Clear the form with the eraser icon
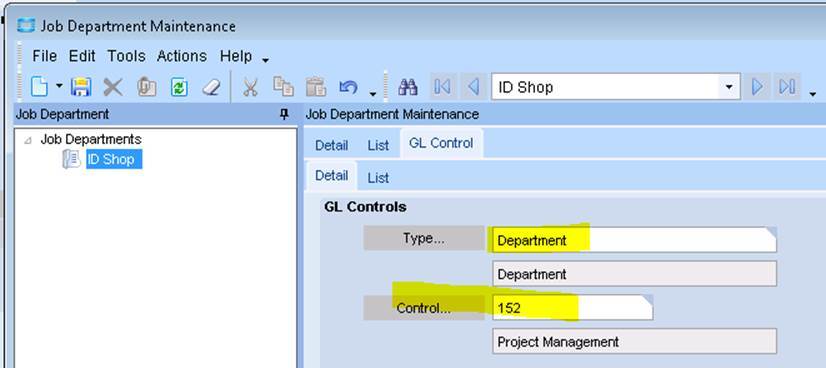 pos(211,87)
